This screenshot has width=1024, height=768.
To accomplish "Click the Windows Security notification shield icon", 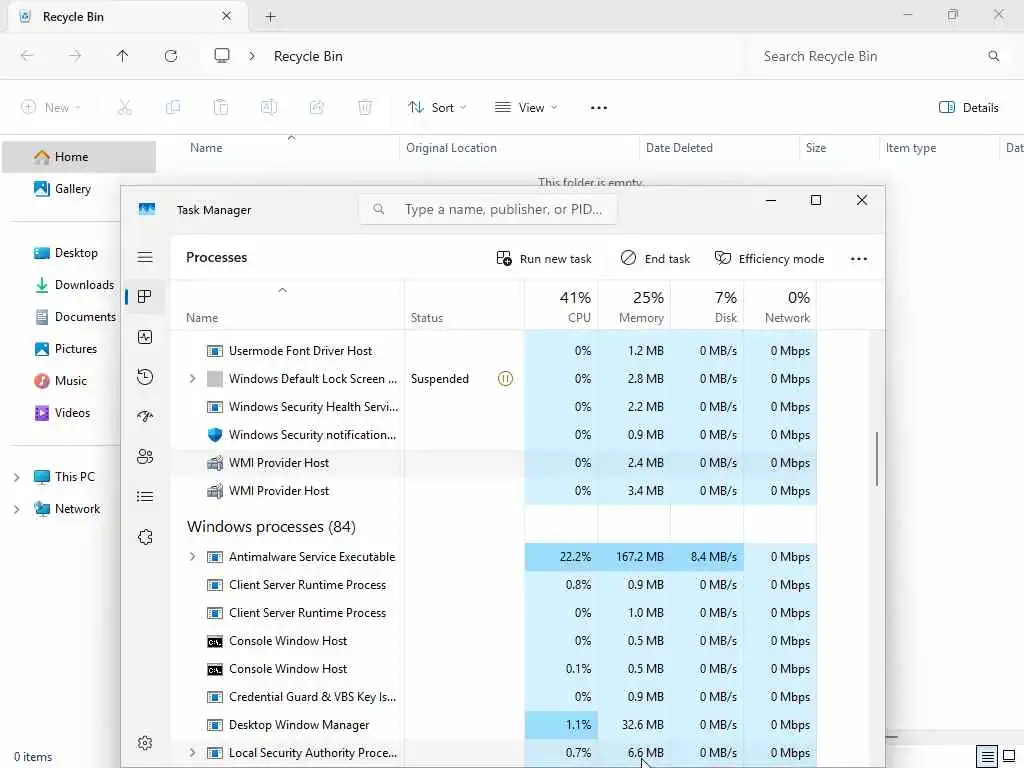I will (215, 435).
